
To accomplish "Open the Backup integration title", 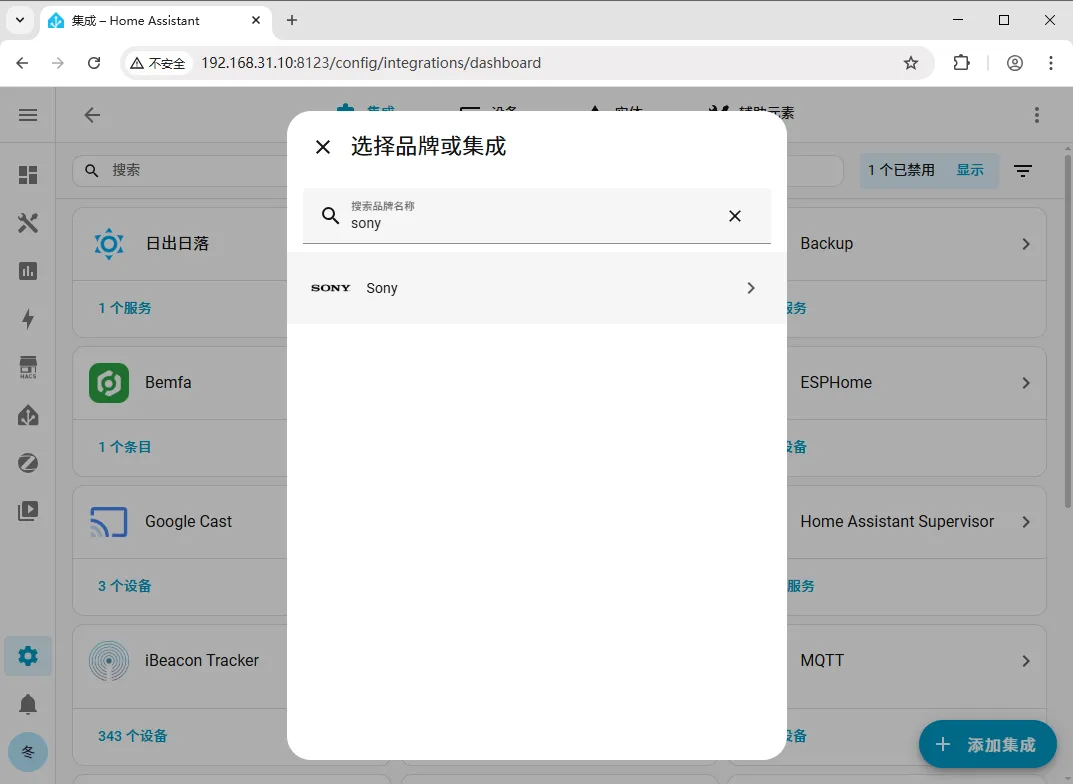I will 827,244.
